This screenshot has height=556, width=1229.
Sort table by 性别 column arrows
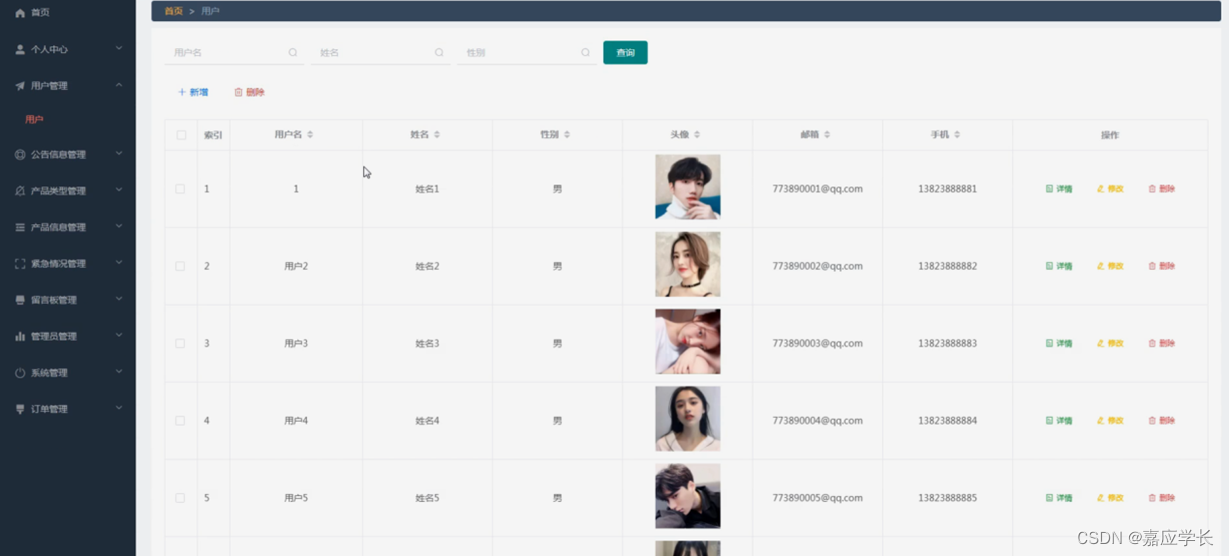567,135
